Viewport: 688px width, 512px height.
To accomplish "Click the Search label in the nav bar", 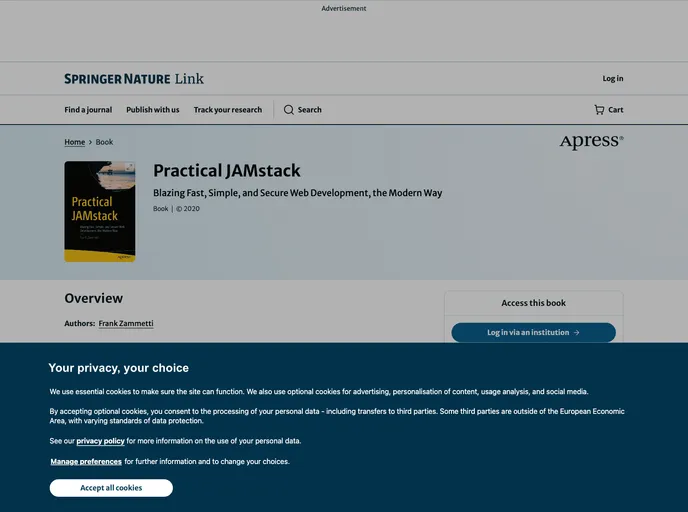I will click(310, 110).
